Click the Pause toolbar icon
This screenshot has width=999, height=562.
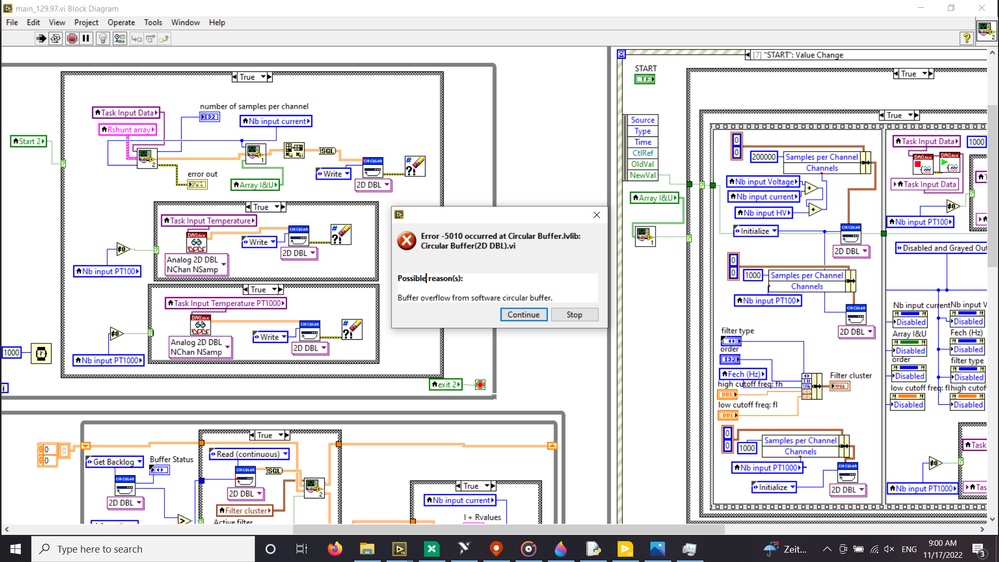pyautogui.click(x=86, y=38)
